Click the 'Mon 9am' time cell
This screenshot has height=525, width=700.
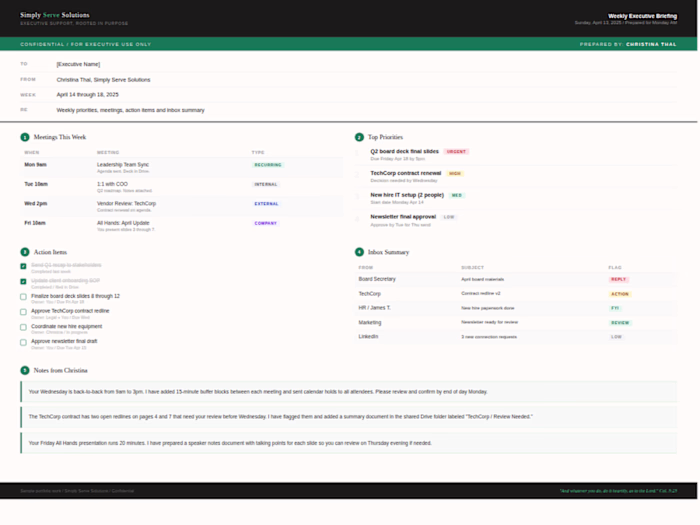click(35, 165)
